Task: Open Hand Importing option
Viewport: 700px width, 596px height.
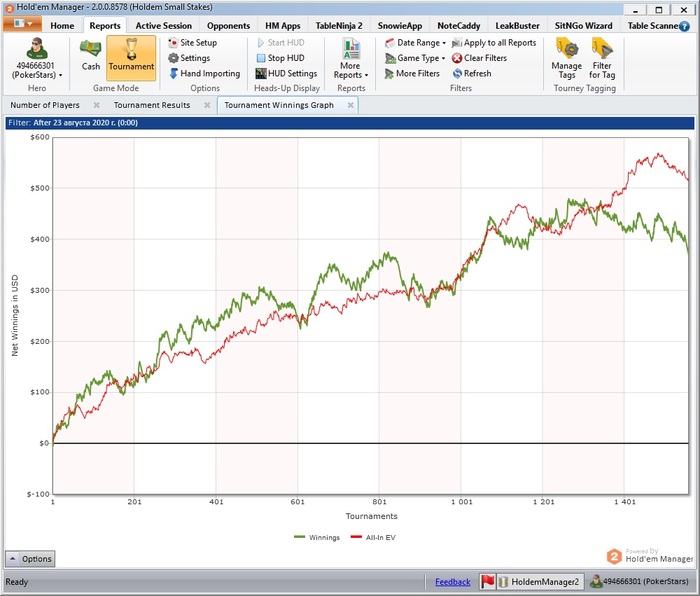Action: (204, 73)
